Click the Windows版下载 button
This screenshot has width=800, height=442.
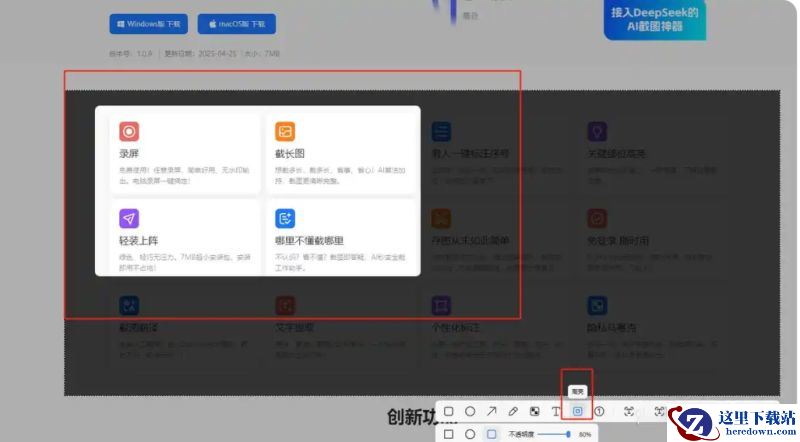pos(148,24)
